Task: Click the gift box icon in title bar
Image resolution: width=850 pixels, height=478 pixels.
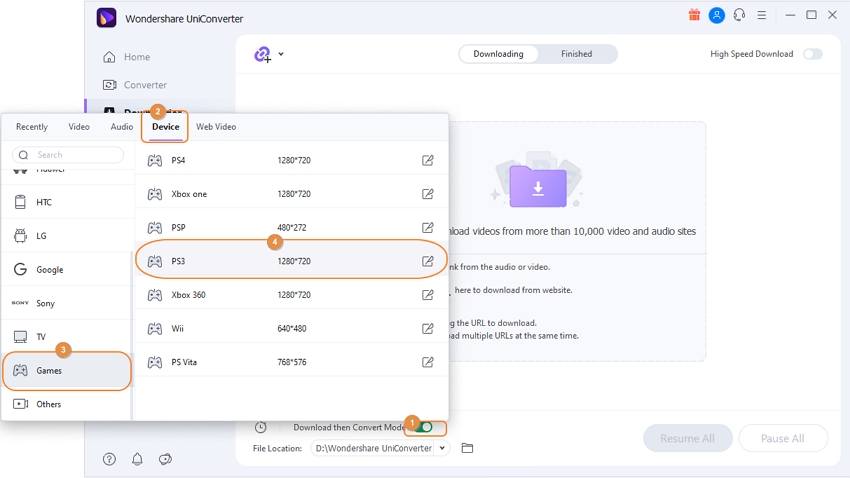Action: (x=695, y=16)
